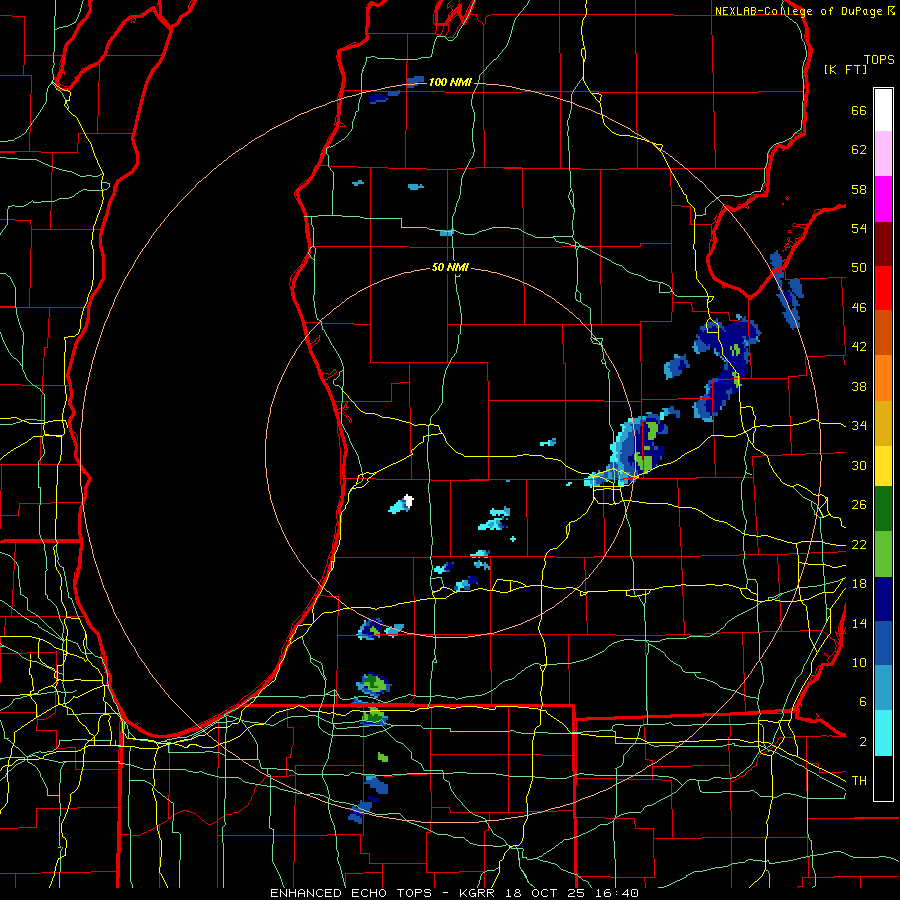The image size is (900, 900).
Task: Click the 100 NMI range ring label
Action: click(450, 83)
